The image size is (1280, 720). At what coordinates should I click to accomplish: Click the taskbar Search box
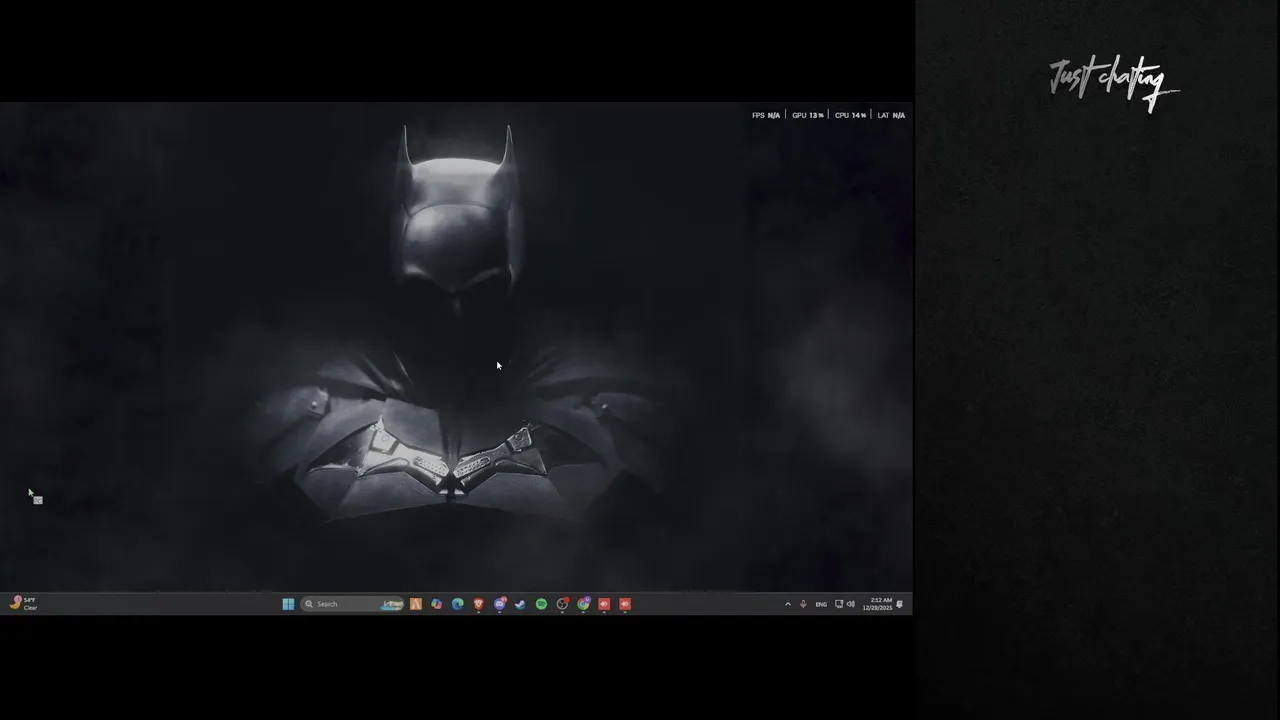click(x=353, y=604)
